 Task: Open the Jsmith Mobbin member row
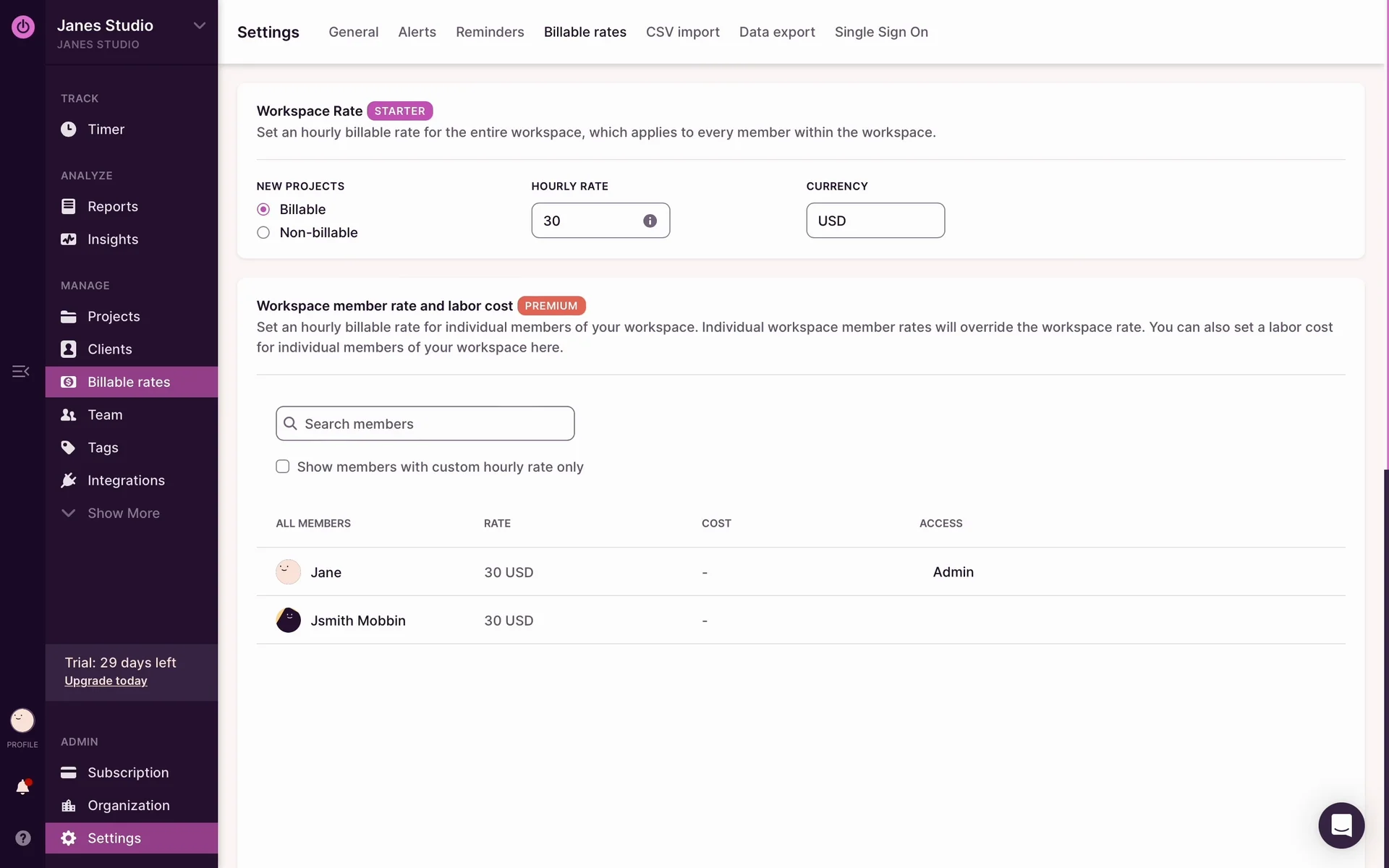pyautogui.click(x=357, y=621)
